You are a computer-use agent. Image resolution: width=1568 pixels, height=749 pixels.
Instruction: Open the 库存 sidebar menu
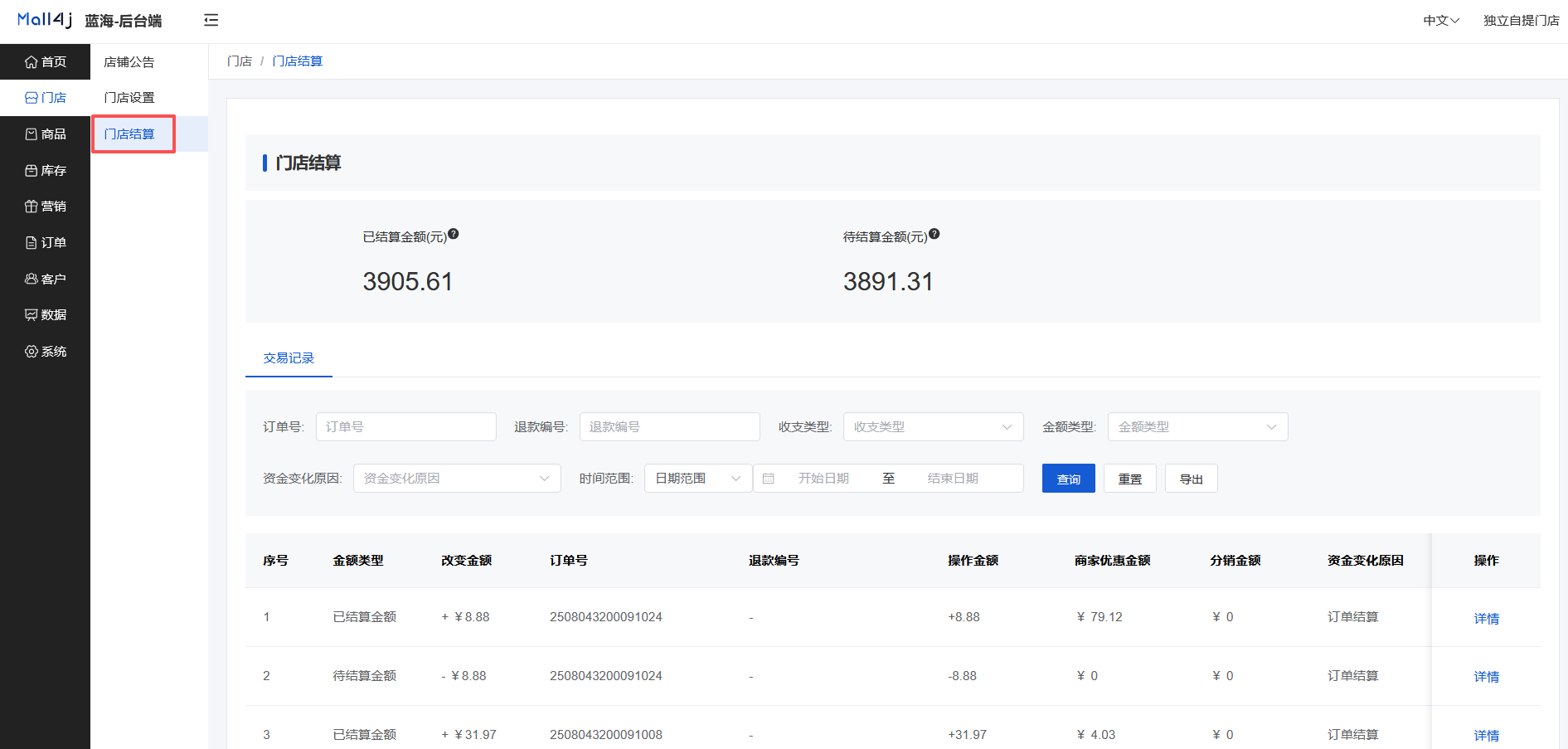point(45,170)
